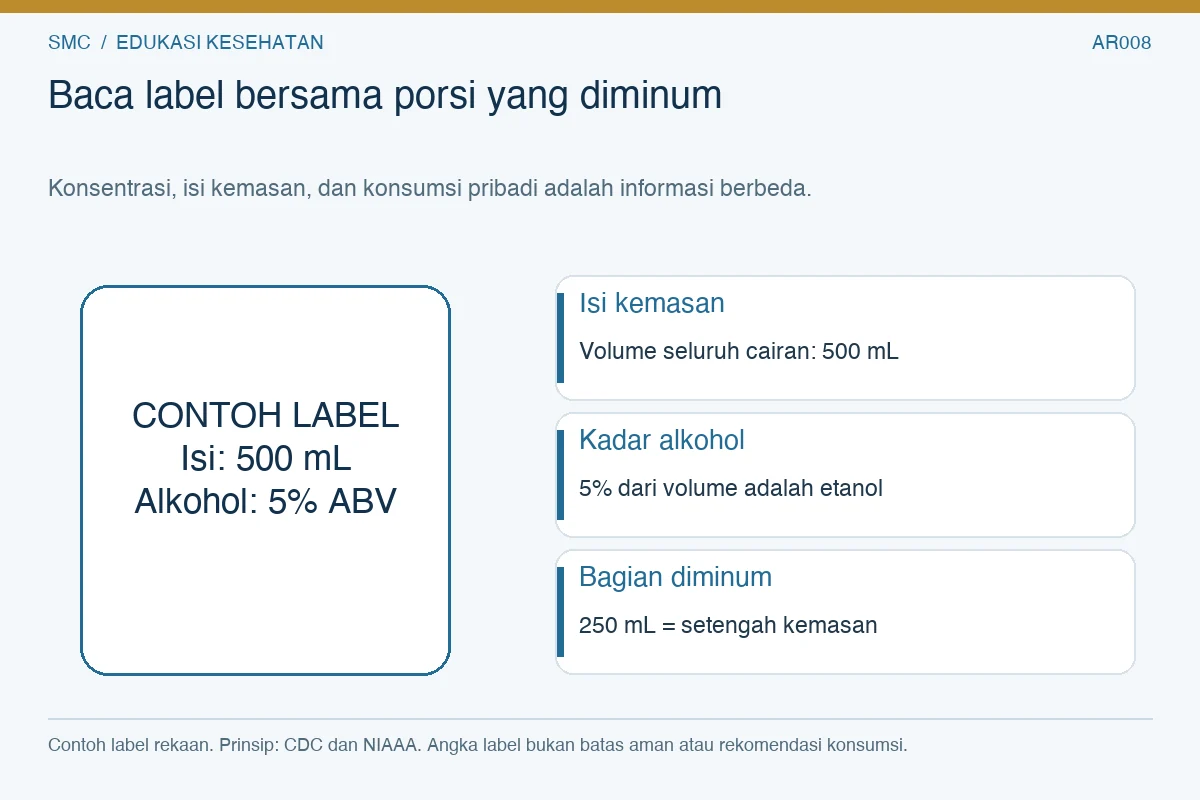The width and height of the screenshot is (1200, 800).
Task: Click the Kadar alkohol card heading
Action: [662, 441]
